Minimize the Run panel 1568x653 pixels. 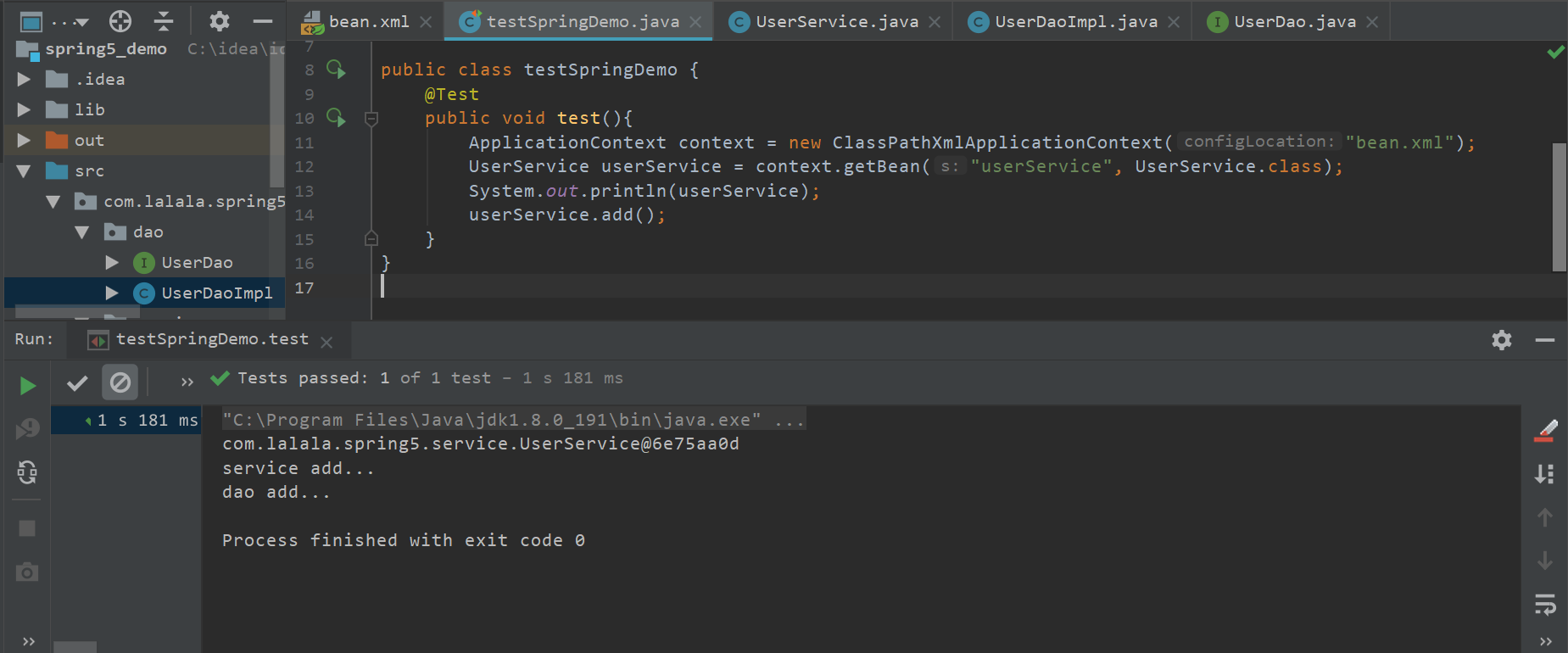click(1545, 340)
